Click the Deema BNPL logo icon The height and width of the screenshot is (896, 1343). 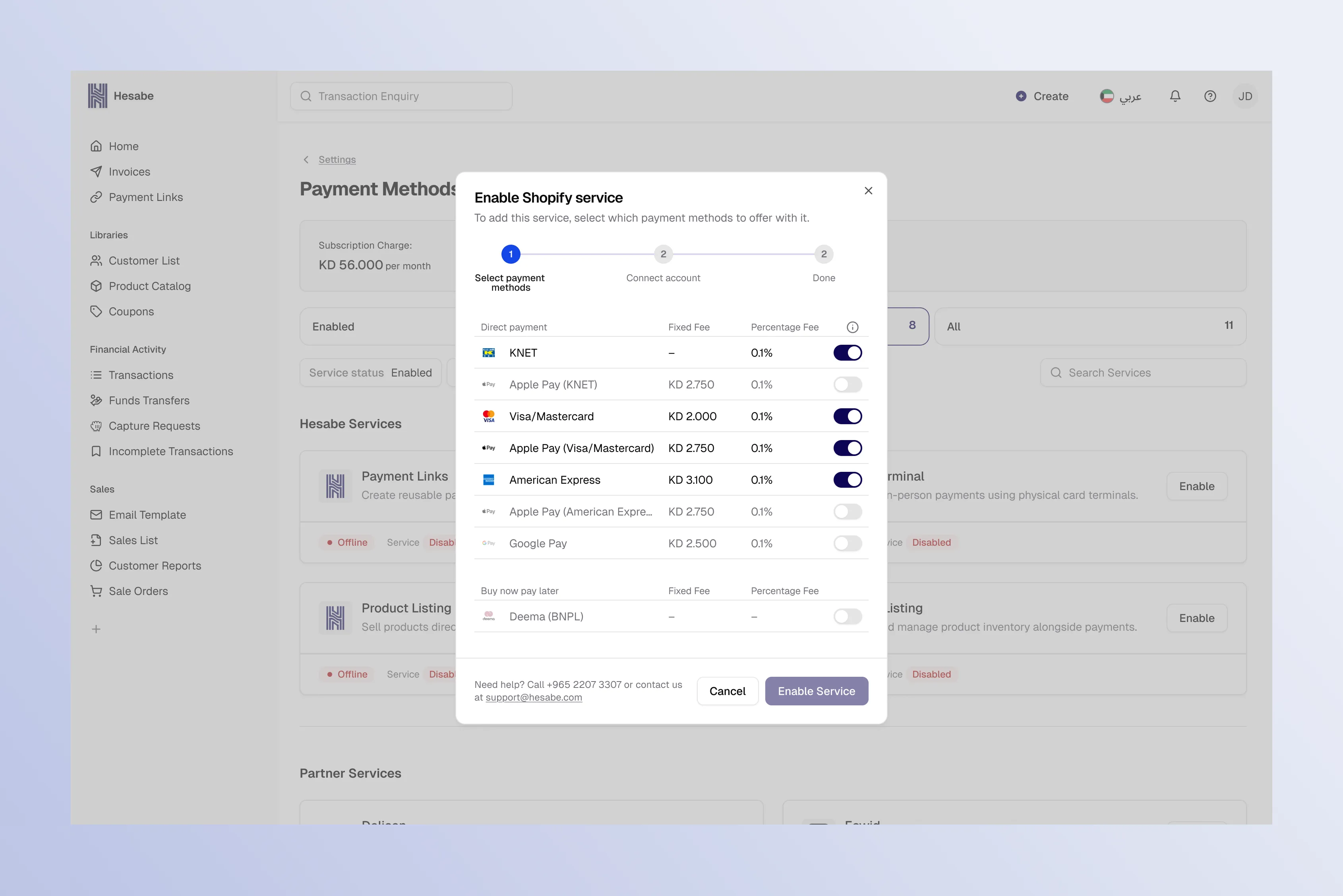pos(488,616)
